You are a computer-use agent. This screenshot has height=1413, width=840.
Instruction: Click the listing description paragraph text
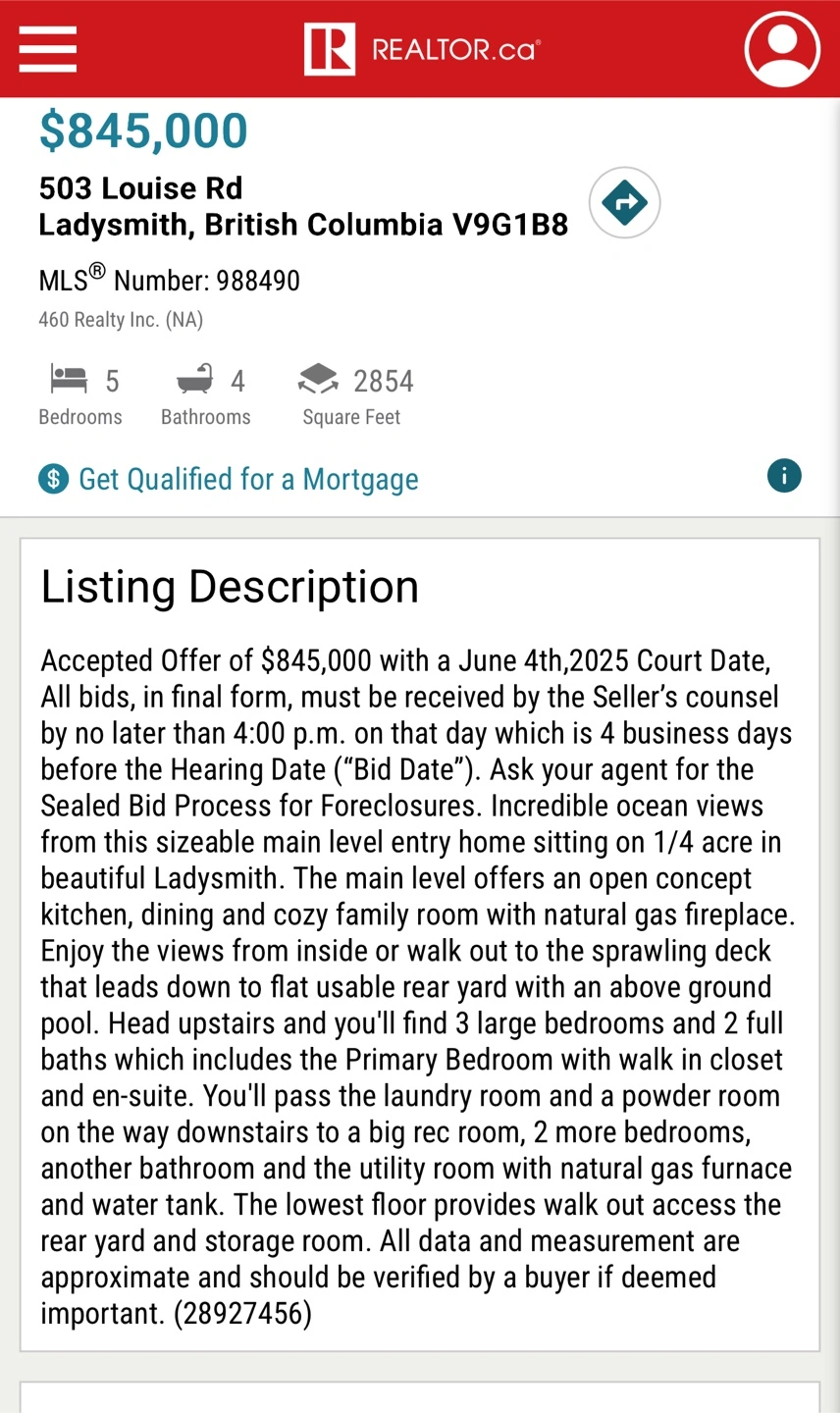(417, 986)
